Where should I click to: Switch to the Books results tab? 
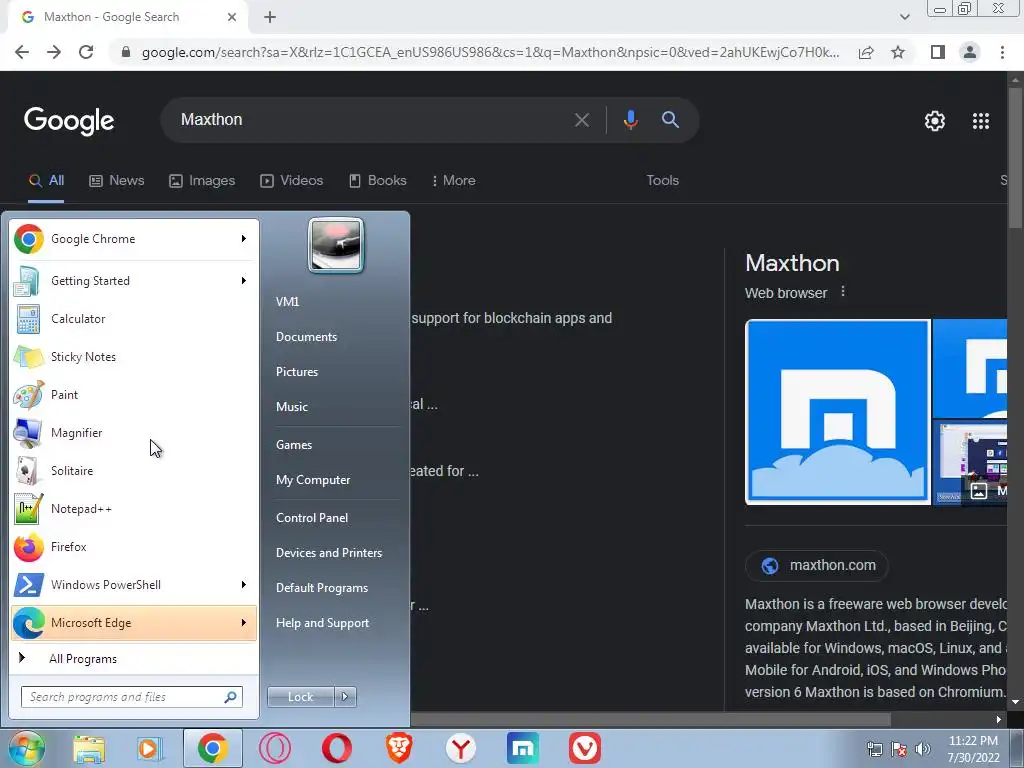(x=377, y=180)
